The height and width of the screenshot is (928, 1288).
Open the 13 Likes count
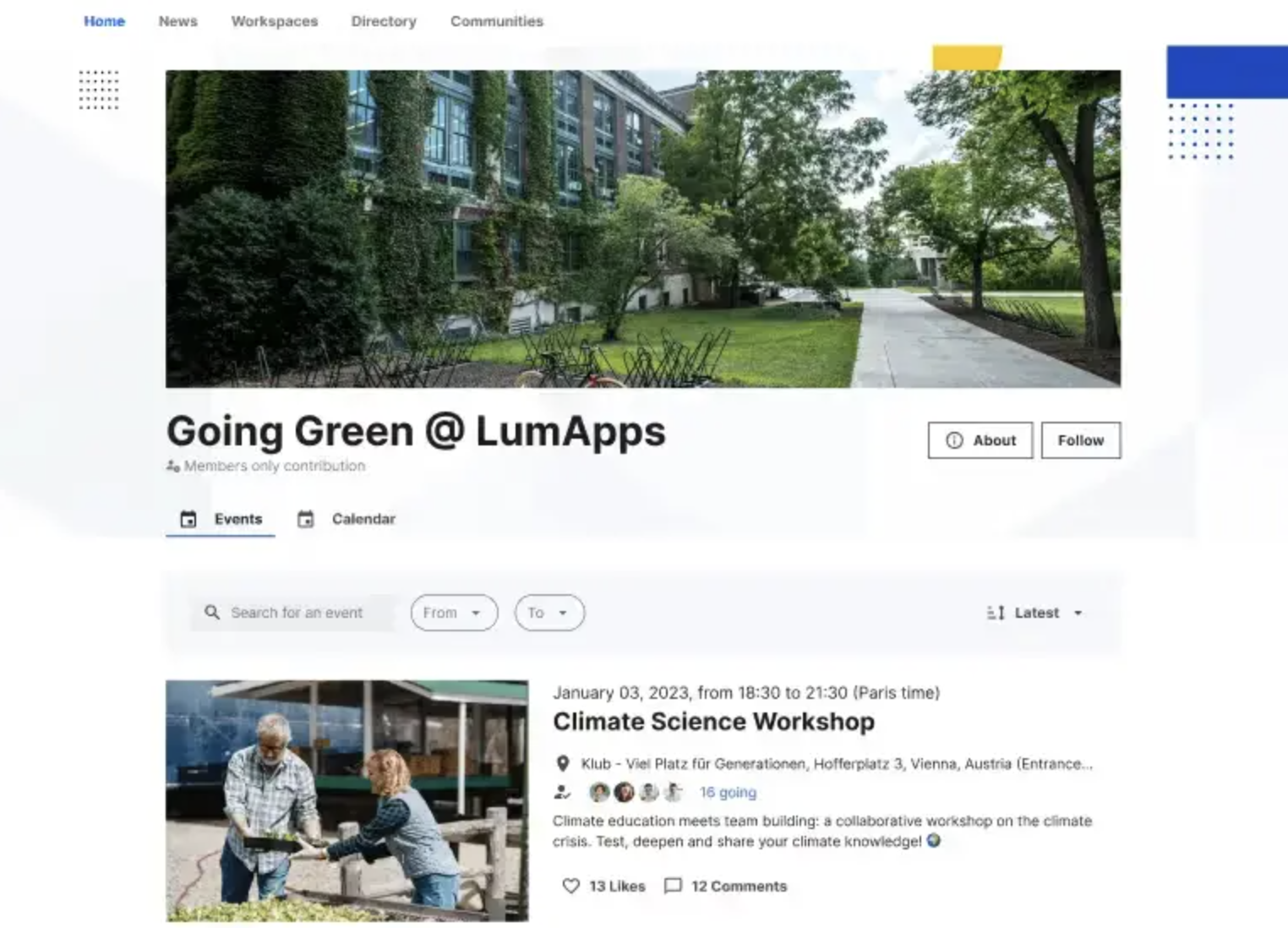[617, 886]
